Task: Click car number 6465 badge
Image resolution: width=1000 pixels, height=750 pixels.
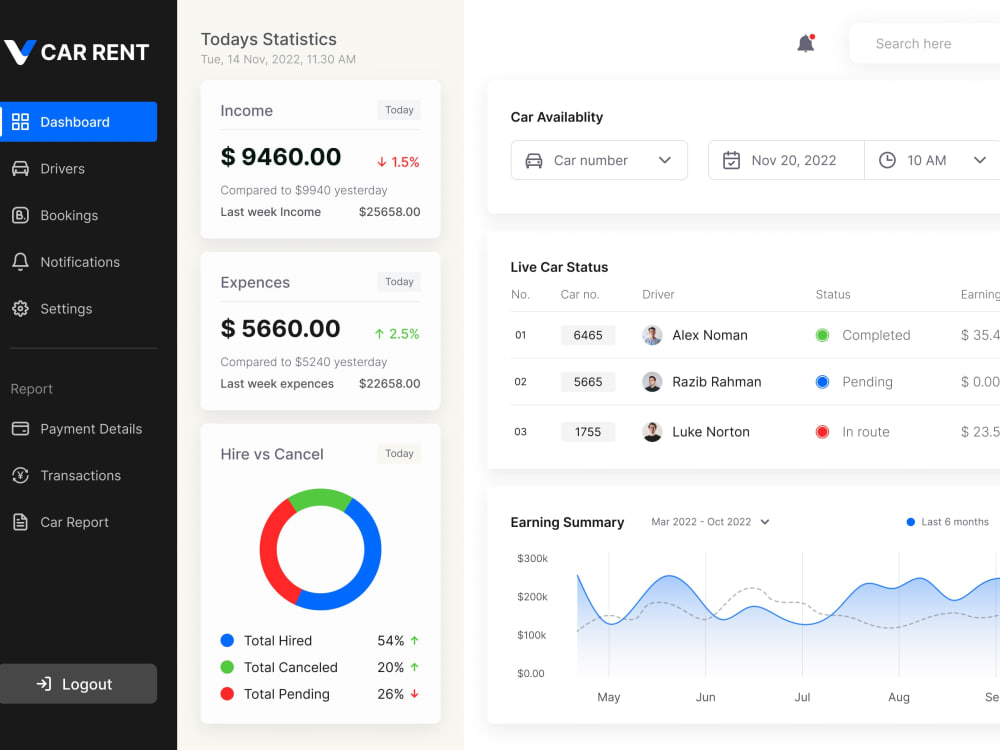Action: pos(588,335)
